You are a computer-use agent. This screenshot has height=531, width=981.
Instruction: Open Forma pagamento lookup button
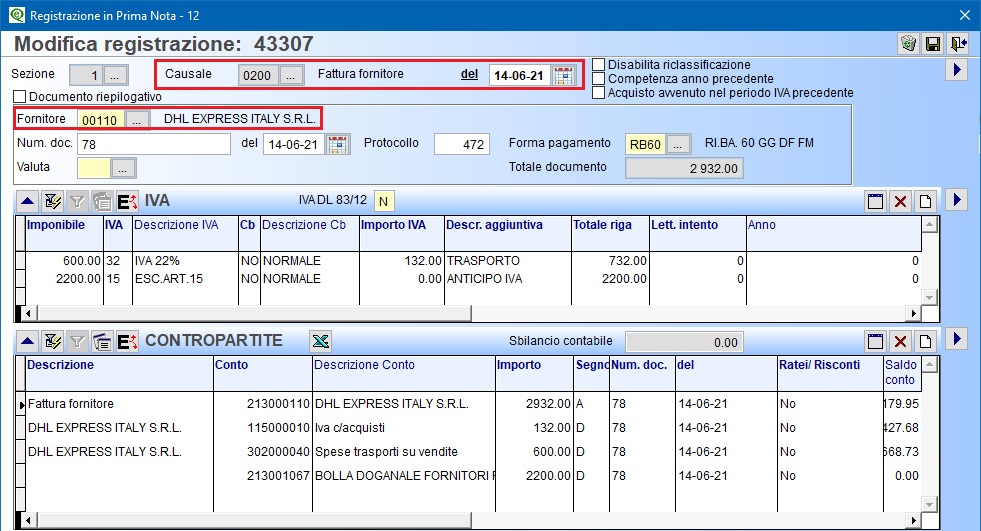click(680, 144)
